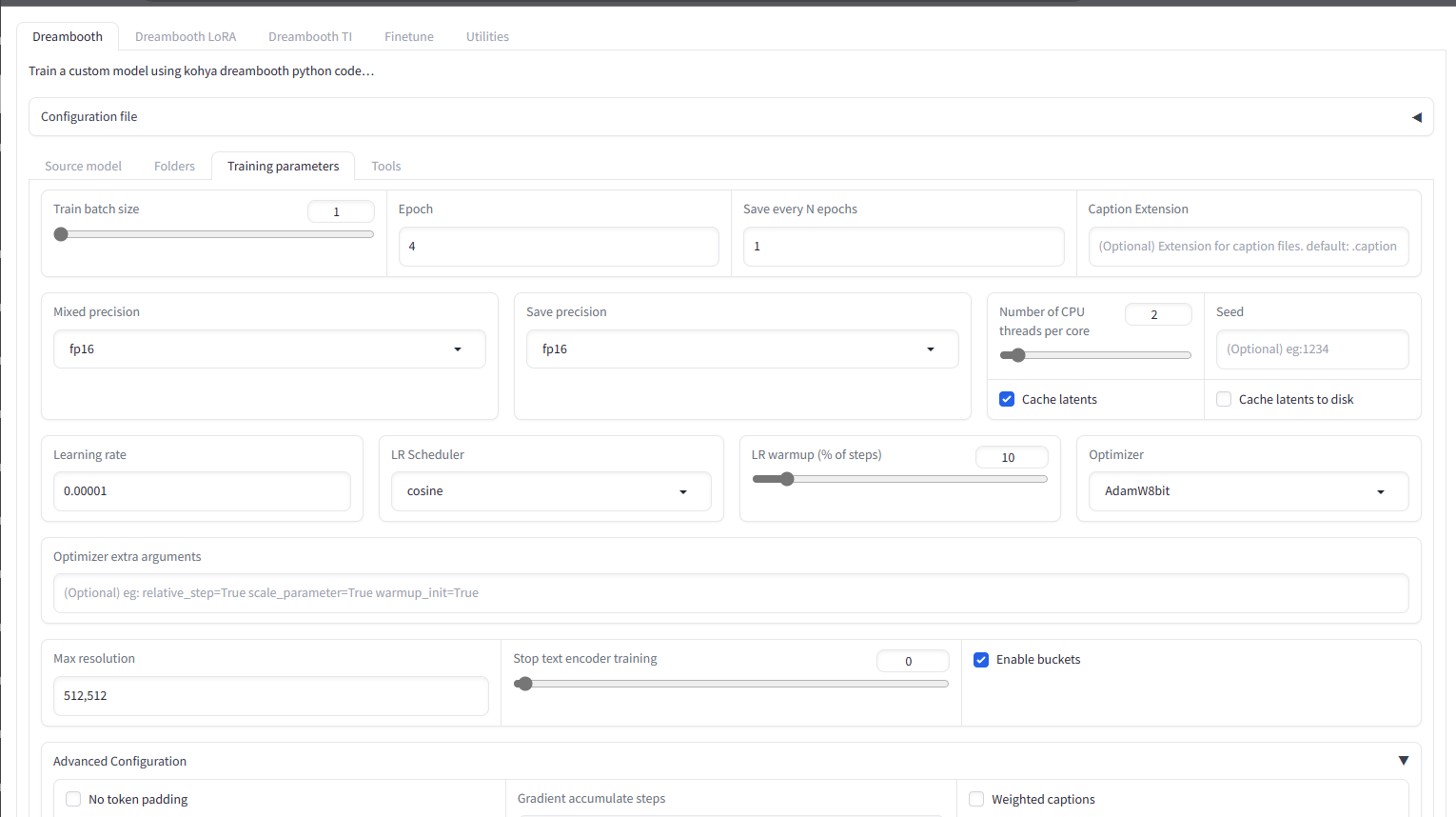
Task: Click the Max resolution field
Action: pos(271,696)
